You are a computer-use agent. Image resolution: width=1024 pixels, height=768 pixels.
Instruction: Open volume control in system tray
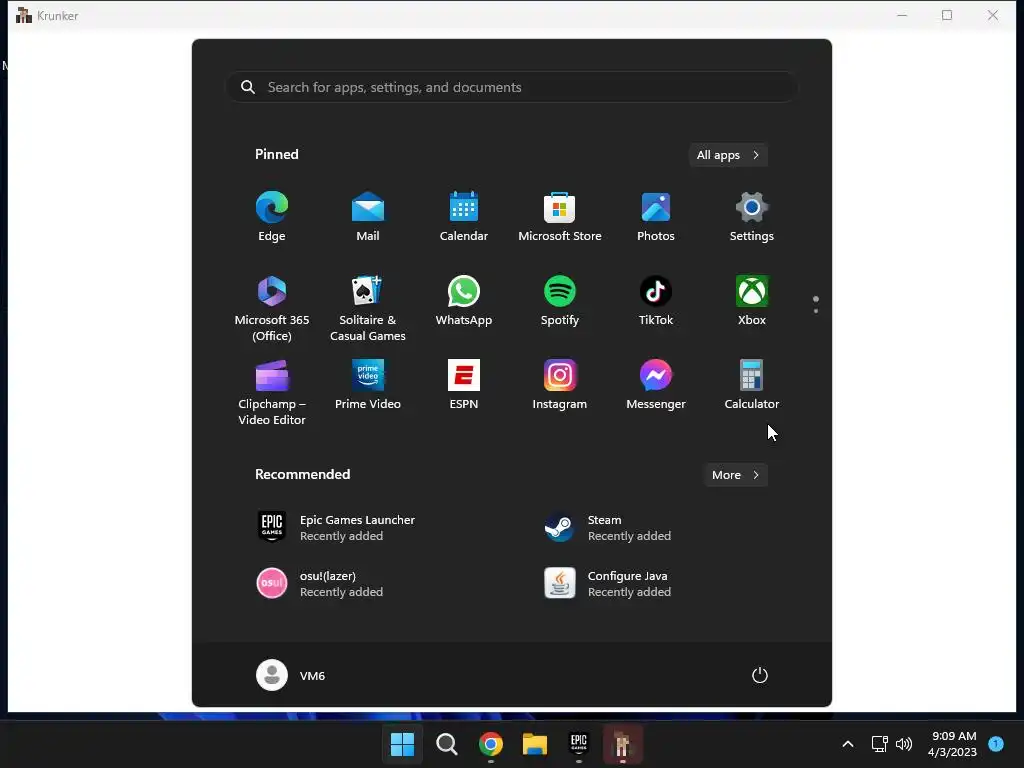point(904,744)
